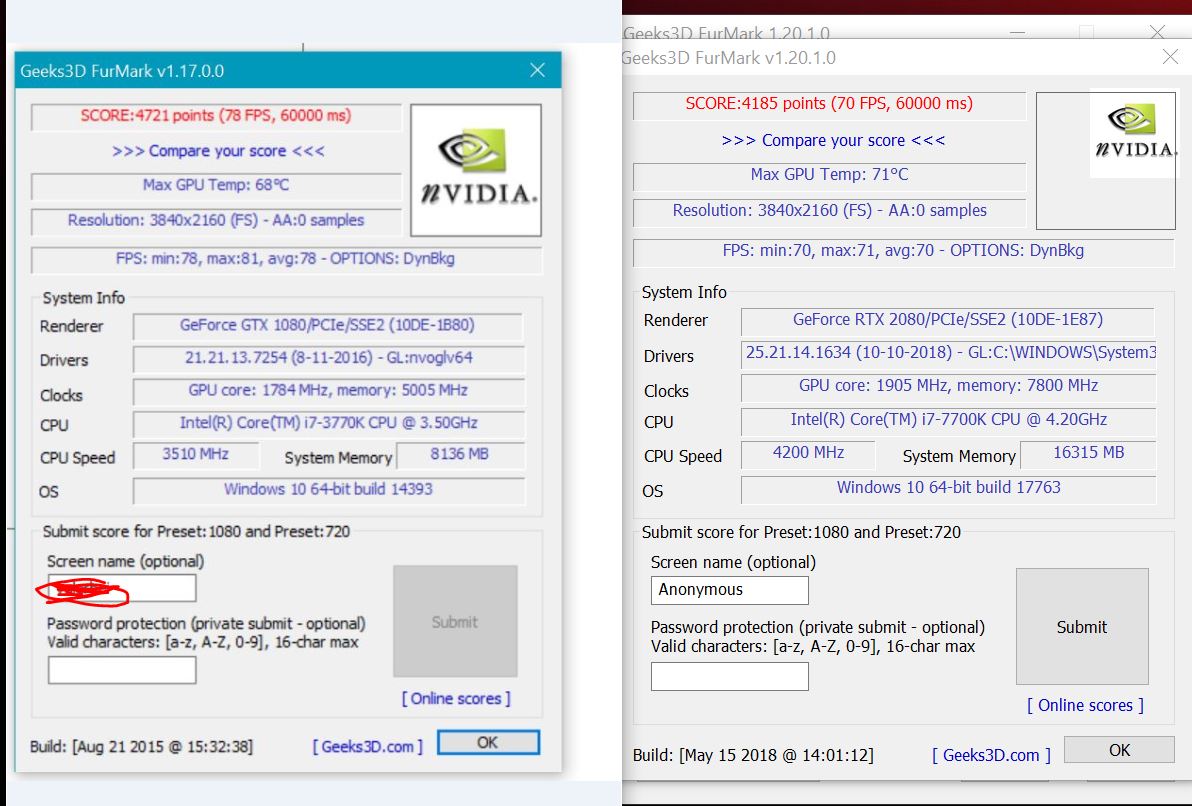
Task: Open Online scores link in v1.17.0.0 window
Action: point(456,698)
